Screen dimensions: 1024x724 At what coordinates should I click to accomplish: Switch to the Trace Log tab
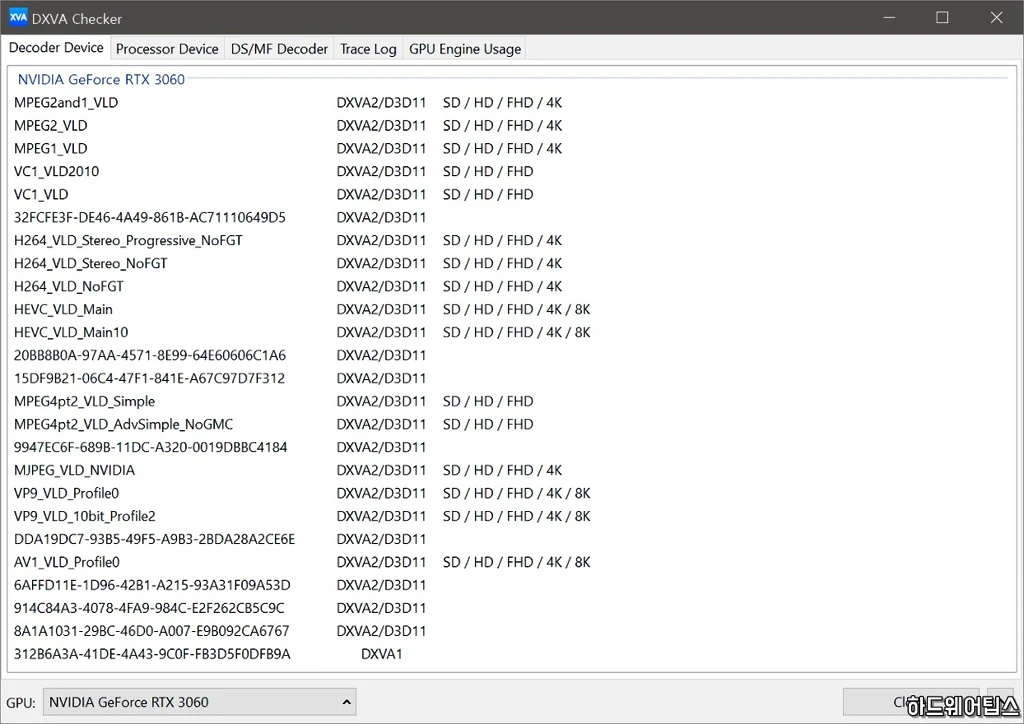[x=368, y=49]
